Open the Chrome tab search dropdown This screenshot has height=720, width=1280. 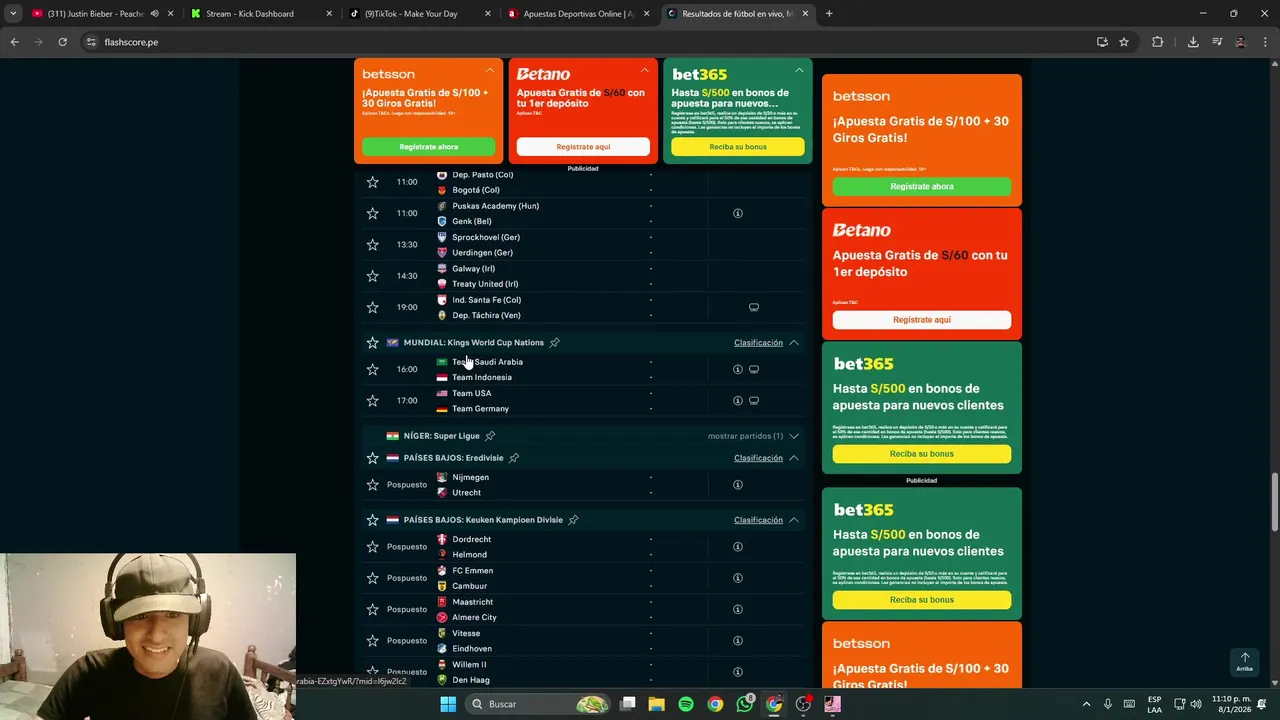13,14
